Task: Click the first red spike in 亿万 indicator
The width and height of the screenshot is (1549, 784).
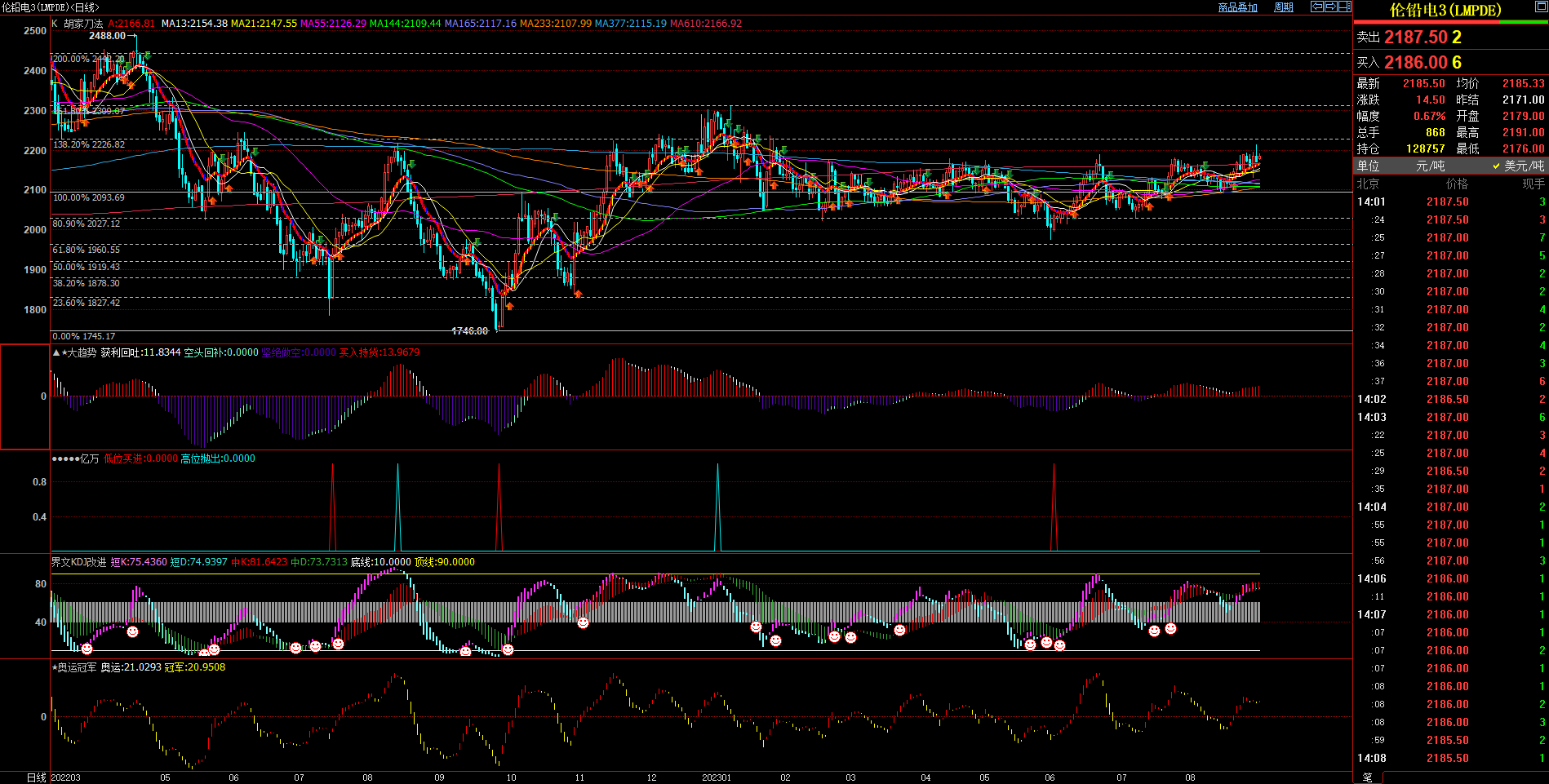Action: [332, 506]
